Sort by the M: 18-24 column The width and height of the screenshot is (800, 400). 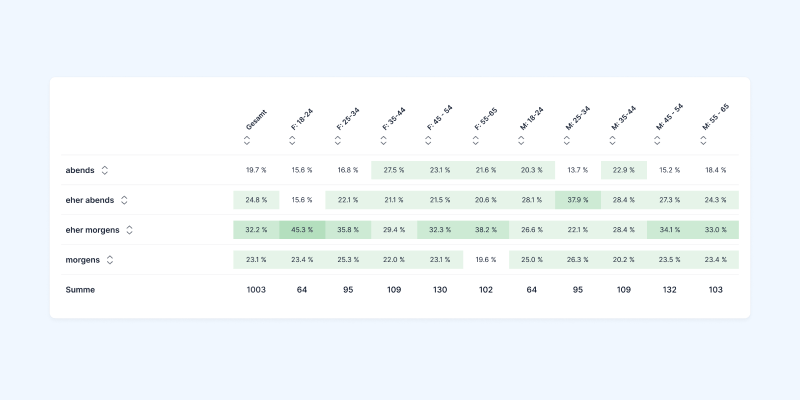click(521, 141)
